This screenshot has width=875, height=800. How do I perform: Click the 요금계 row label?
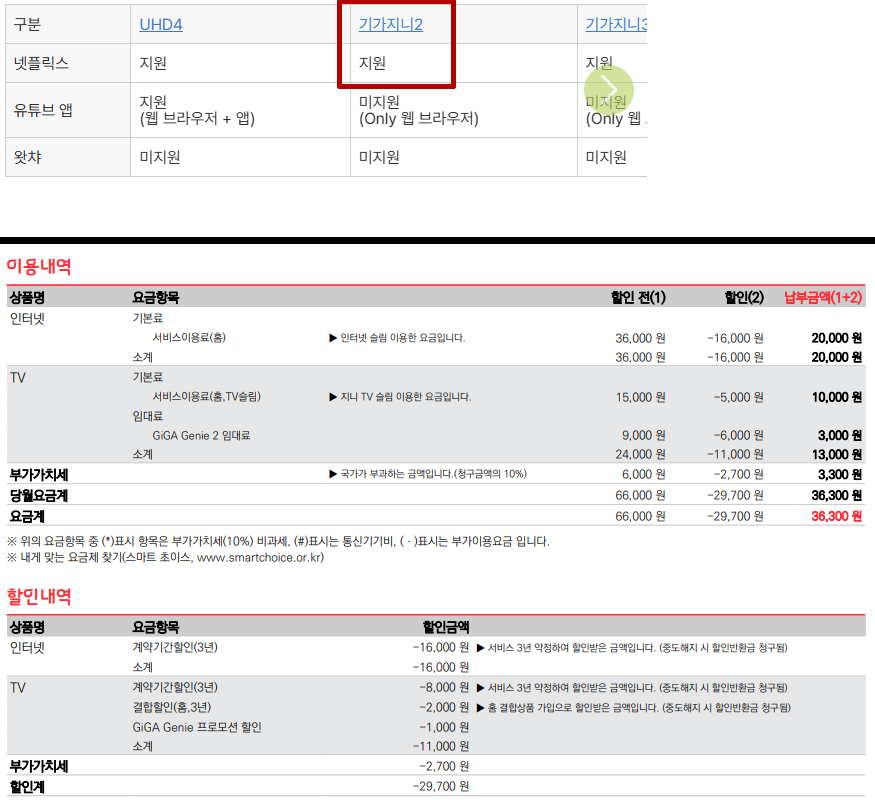tap(27, 516)
